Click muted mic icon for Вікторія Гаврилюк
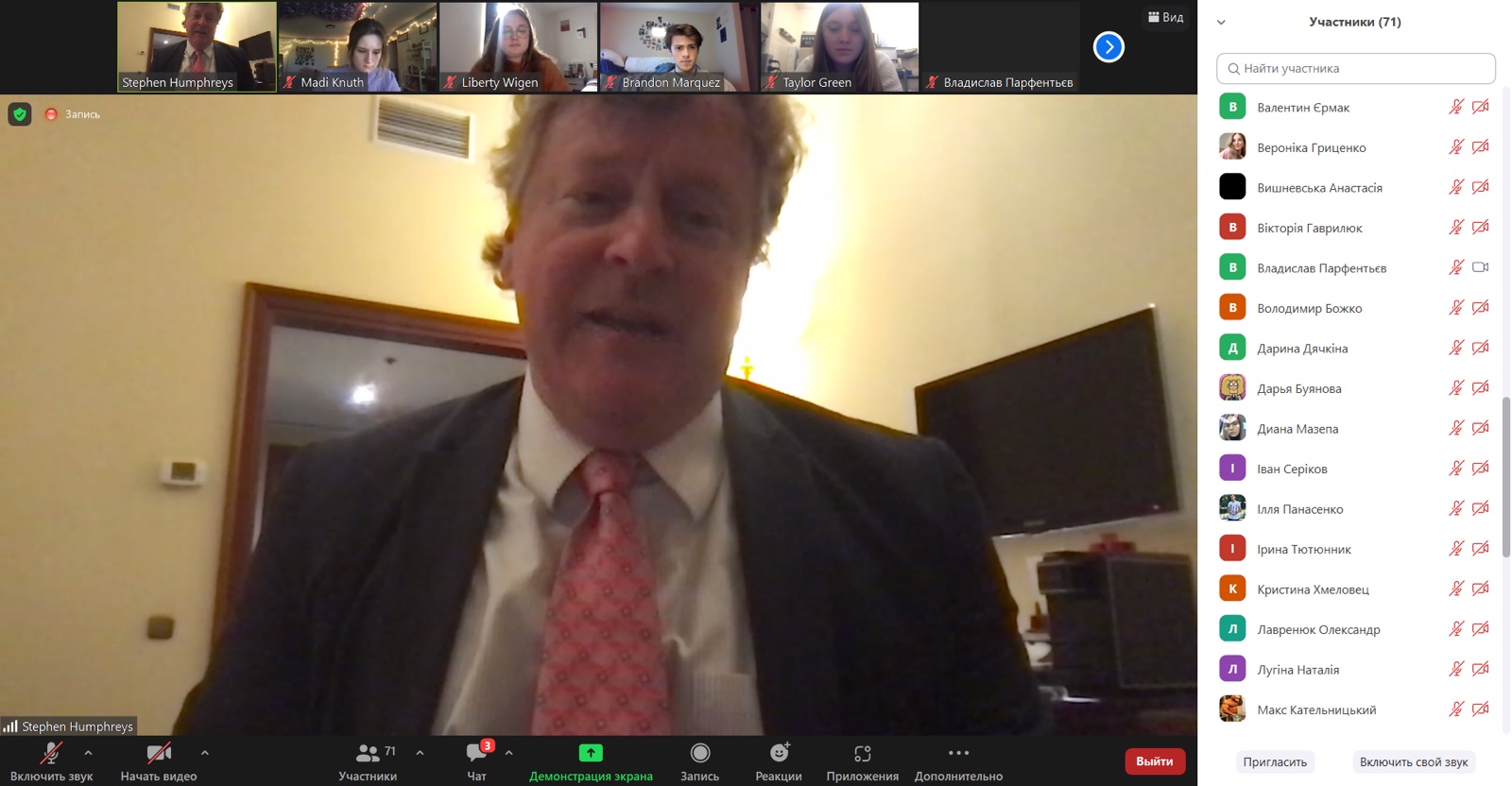Screen dimensions: 1512x786 pyautogui.click(x=1456, y=227)
